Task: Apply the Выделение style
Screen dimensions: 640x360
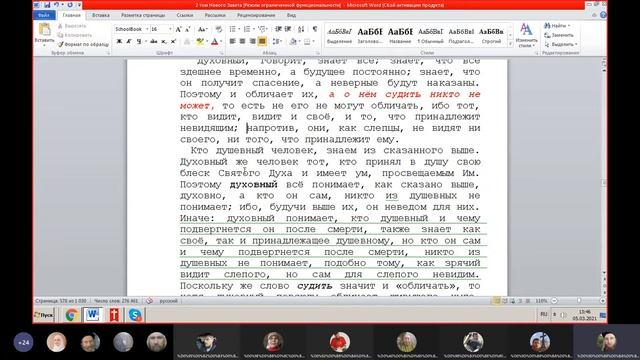Action: click(339, 35)
